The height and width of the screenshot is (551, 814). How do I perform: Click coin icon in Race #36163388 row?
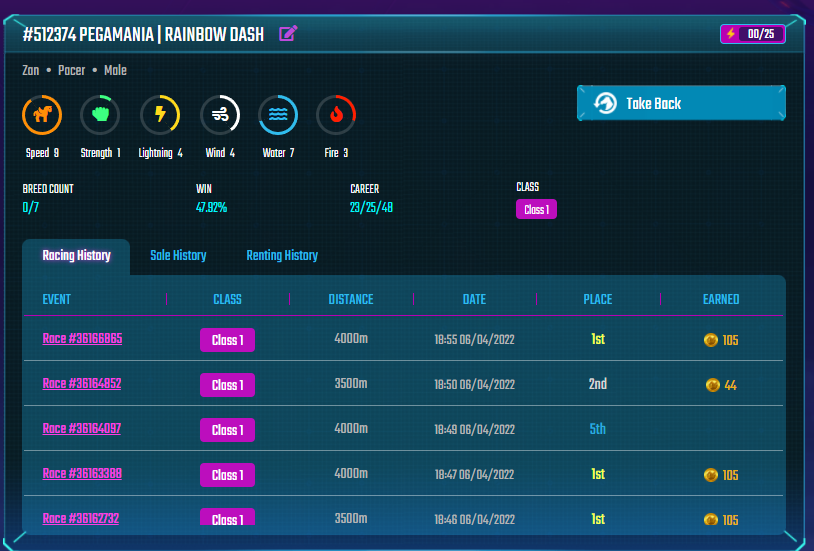711,475
